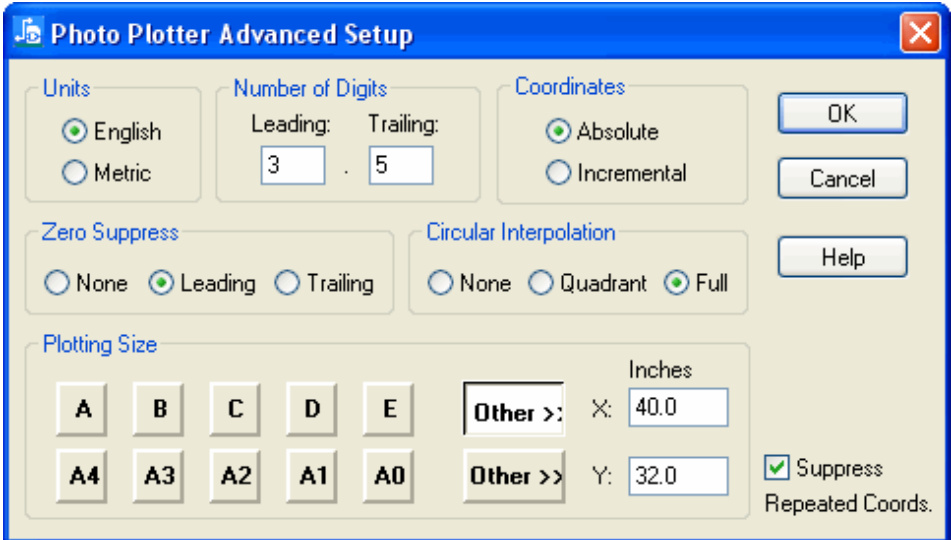Open Help for this dialog
The width and height of the screenshot is (951, 540).
(842, 257)
